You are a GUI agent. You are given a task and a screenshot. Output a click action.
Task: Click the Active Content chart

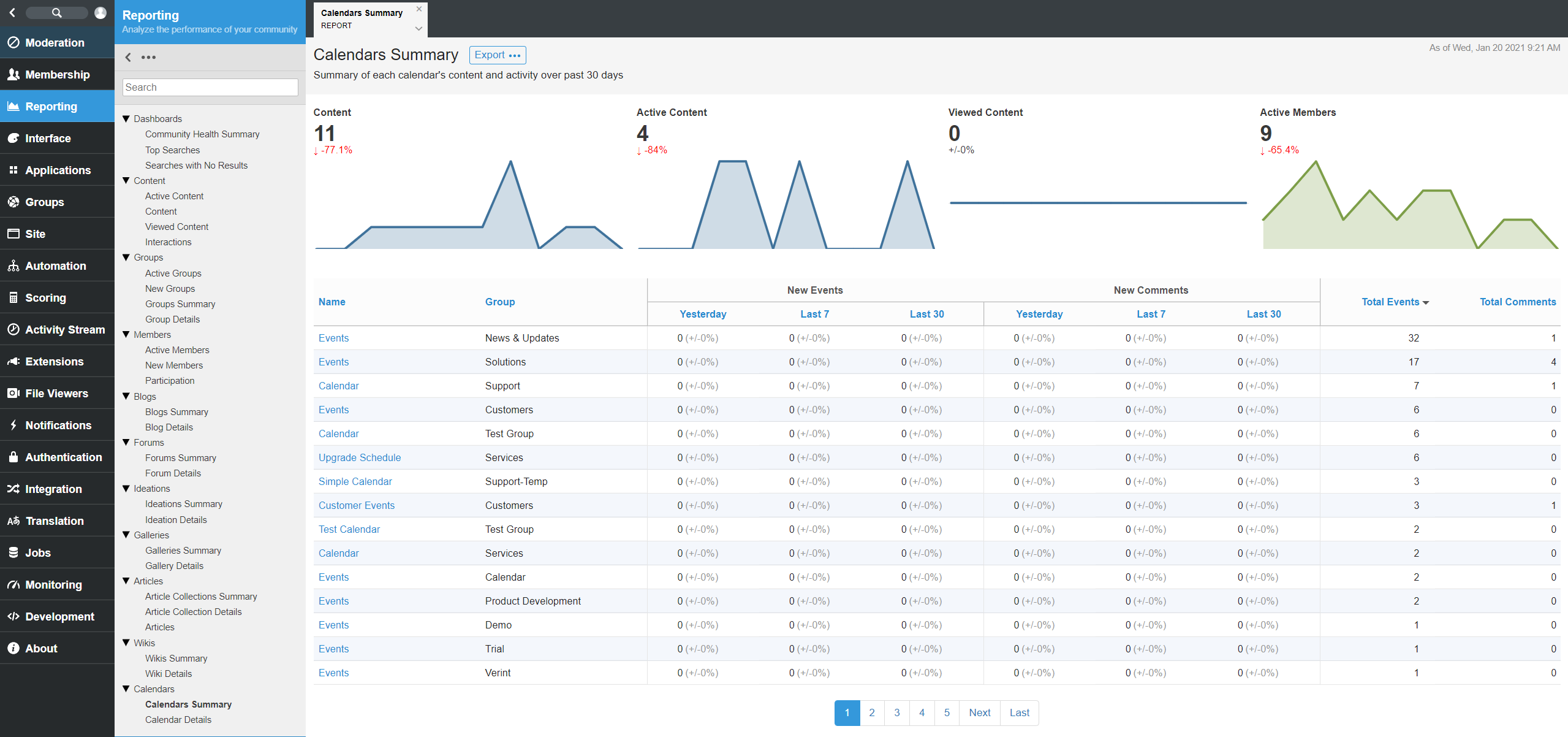pos(786,205)
